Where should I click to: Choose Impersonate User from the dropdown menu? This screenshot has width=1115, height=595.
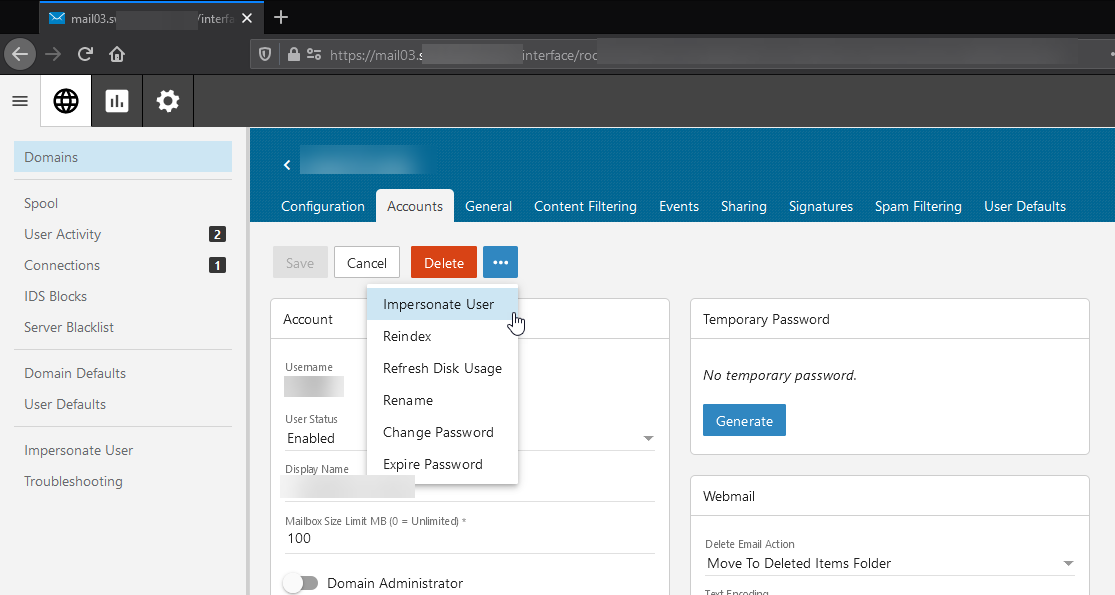pos(438,304)
